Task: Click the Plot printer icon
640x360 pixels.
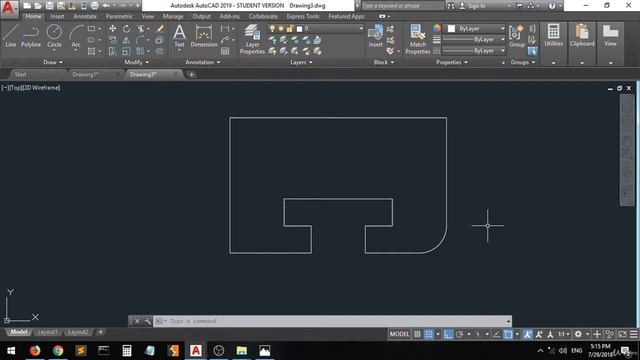Action: click(x=94, y=6)
